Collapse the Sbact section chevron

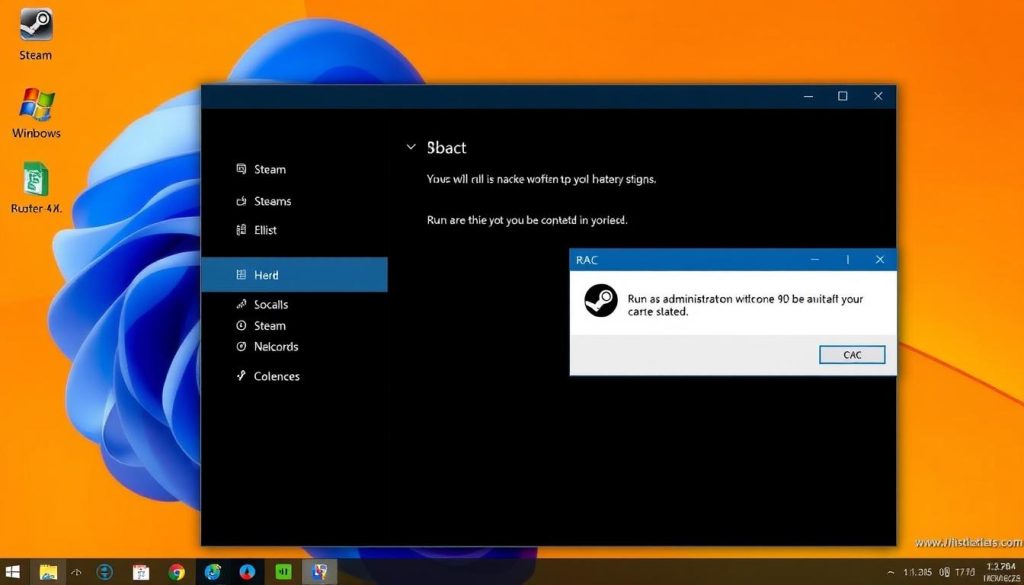tap(411, 147)
